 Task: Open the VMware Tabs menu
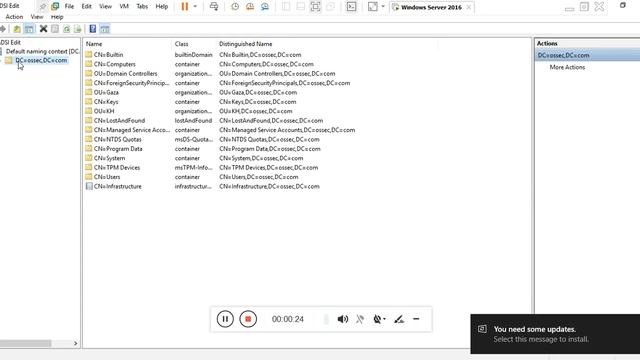[142, 7]
